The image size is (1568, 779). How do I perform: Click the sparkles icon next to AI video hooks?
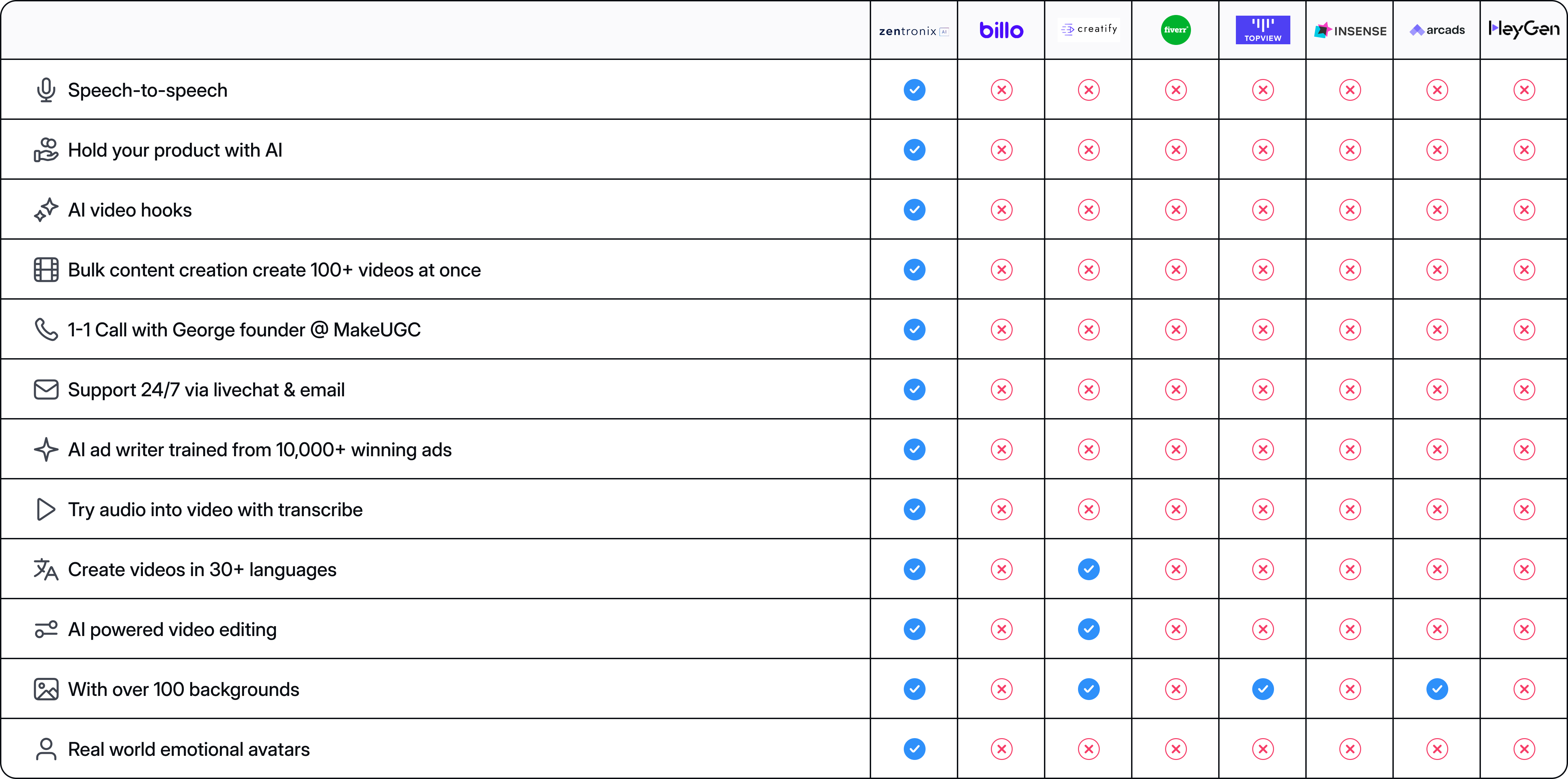point(46,210)
